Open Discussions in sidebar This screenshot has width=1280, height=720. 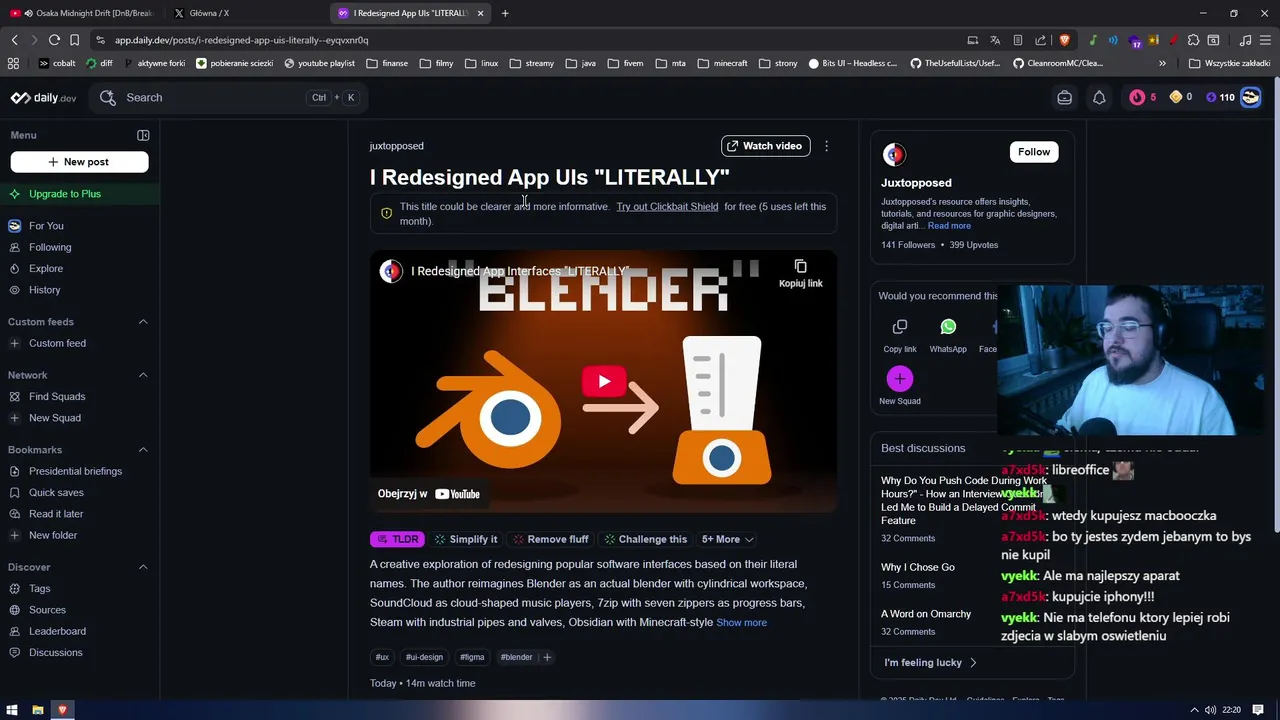(55, 652)
